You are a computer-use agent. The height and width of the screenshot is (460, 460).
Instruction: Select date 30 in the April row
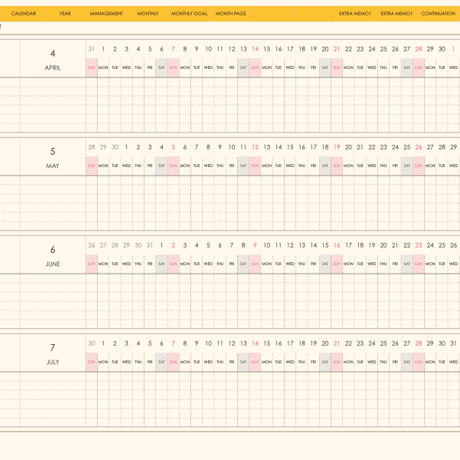coord(442,49)
